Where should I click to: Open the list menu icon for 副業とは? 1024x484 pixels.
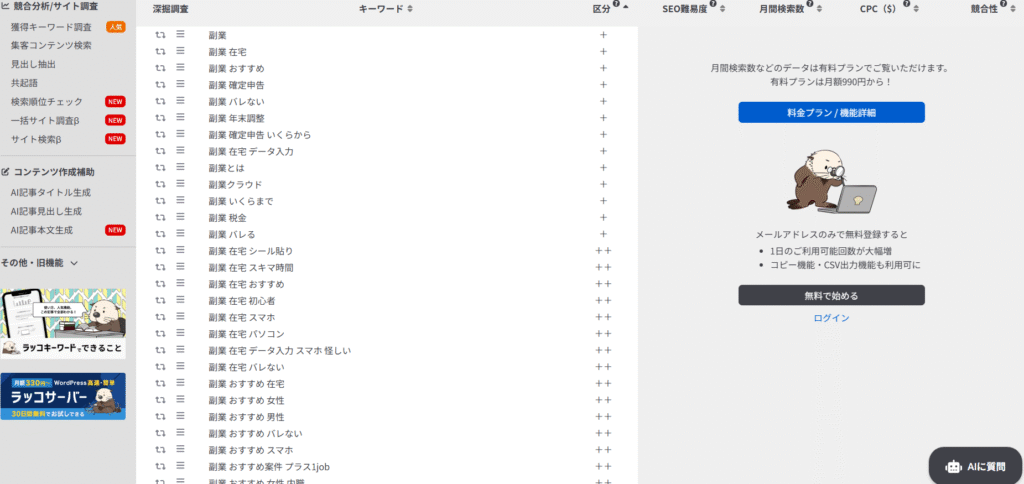180,168
